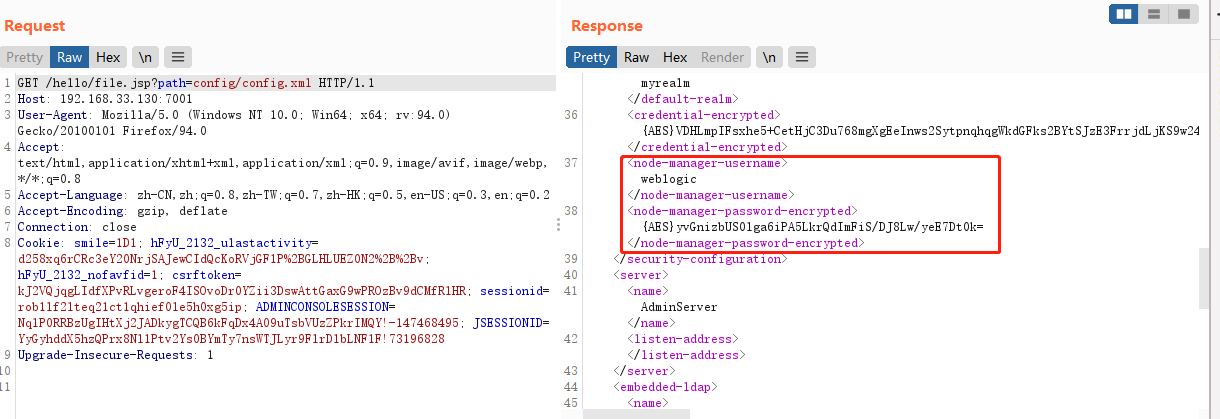1220x419 pixels.
Task: Open the Hex tab in Request panel
Action: pos(108,57)
